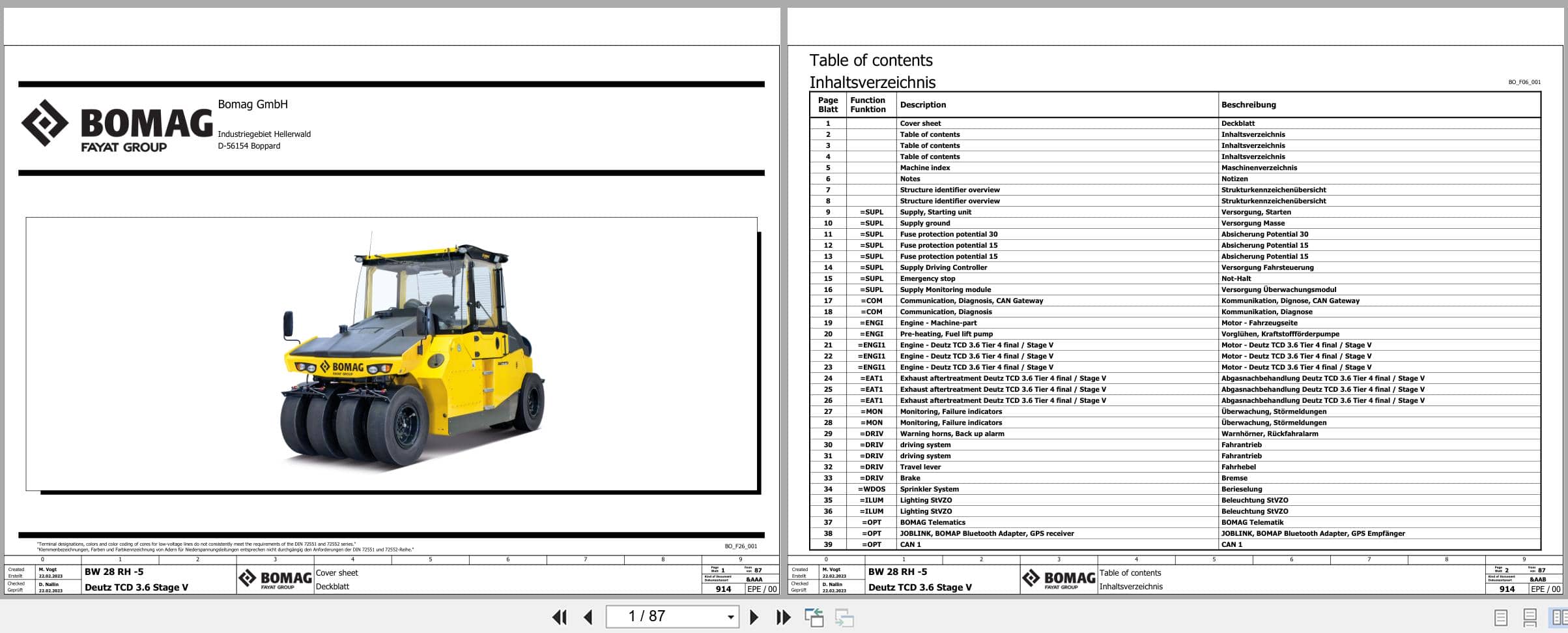1568x633 pixels.
Task: Click the large BOMAG logo on cover page
Action: (117, 126)
